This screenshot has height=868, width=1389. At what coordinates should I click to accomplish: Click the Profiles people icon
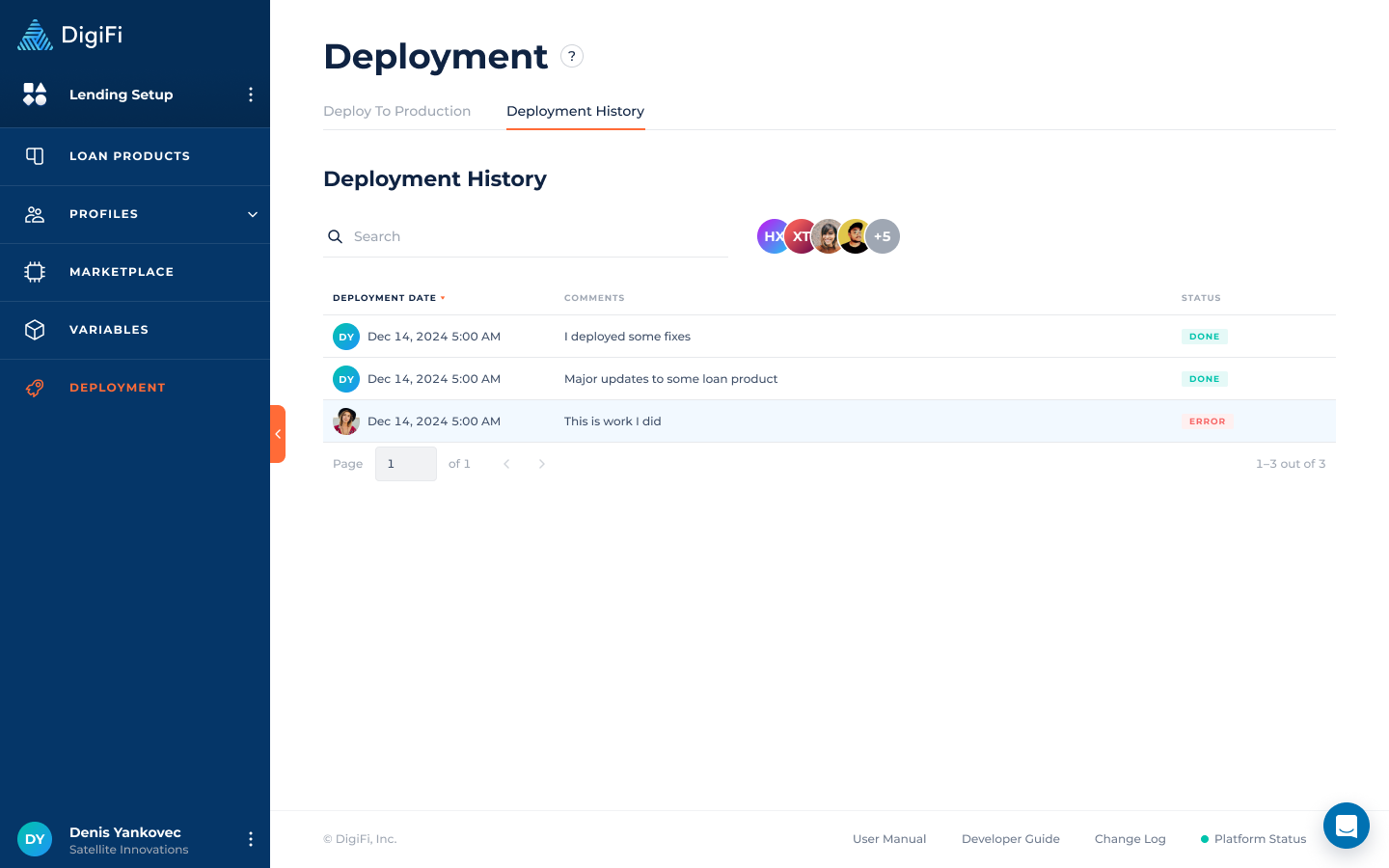point(35,214)
